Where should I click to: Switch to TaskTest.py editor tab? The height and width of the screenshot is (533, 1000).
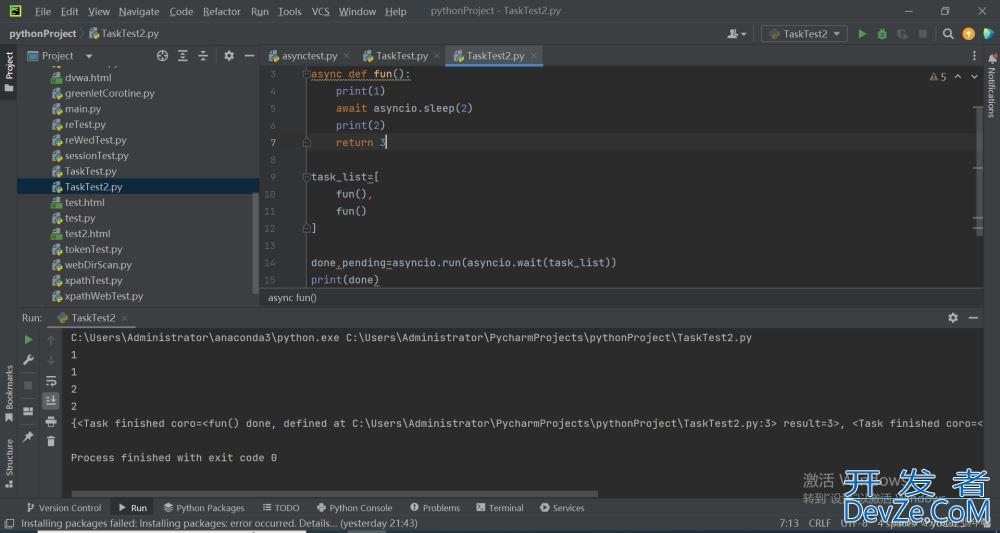coord(402,56)
